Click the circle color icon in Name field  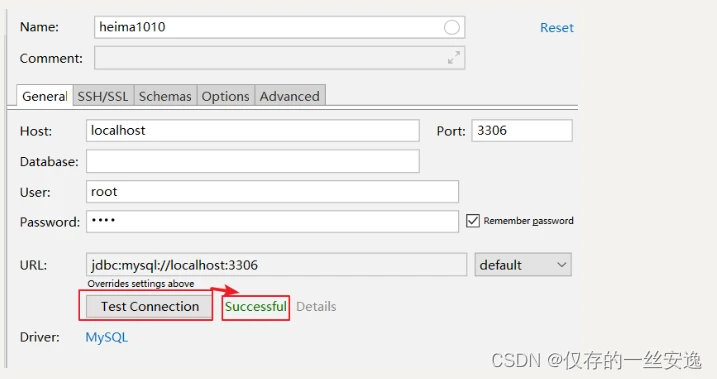pyautogui.click(x=451, y=27)
